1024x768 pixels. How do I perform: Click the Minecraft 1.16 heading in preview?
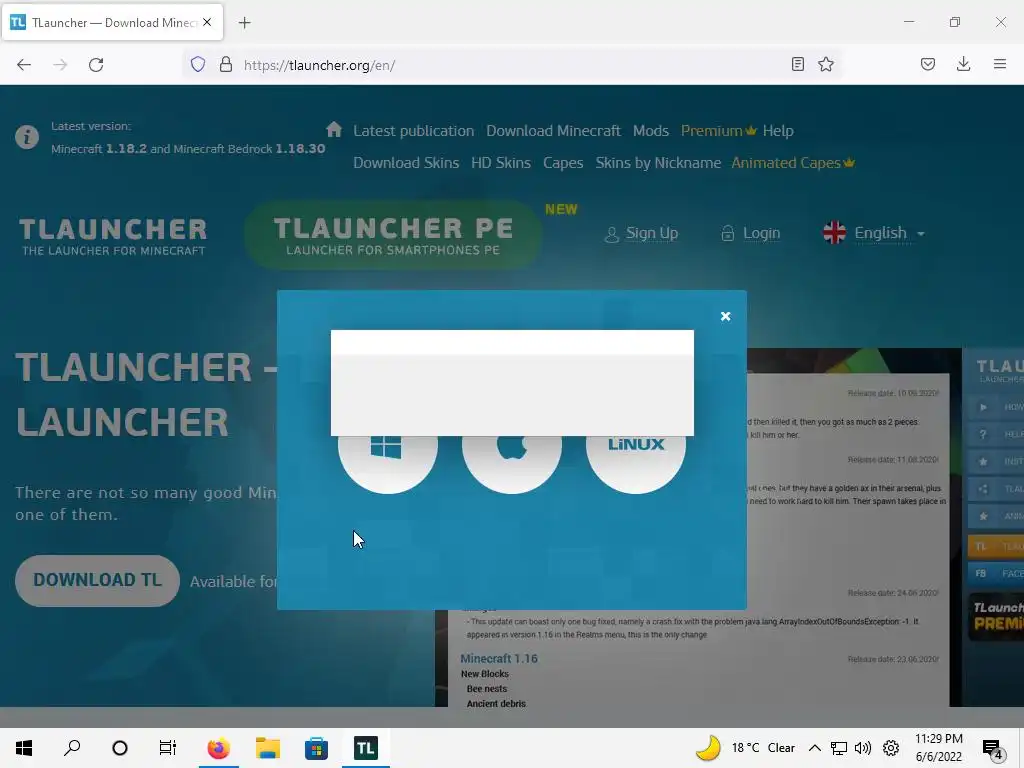pos(499,658)
